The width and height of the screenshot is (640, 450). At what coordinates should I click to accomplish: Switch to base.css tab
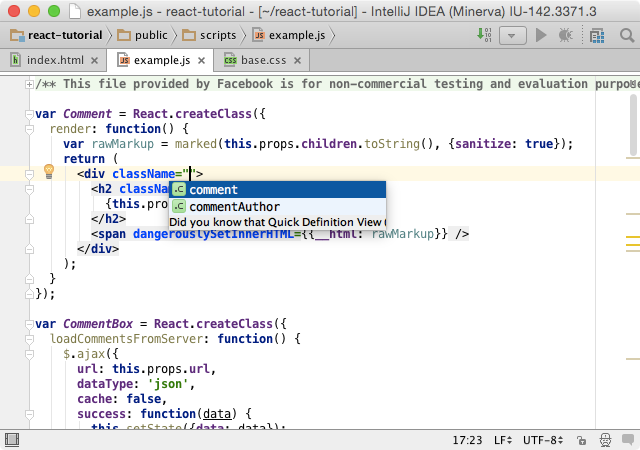(x=263, y=60)
